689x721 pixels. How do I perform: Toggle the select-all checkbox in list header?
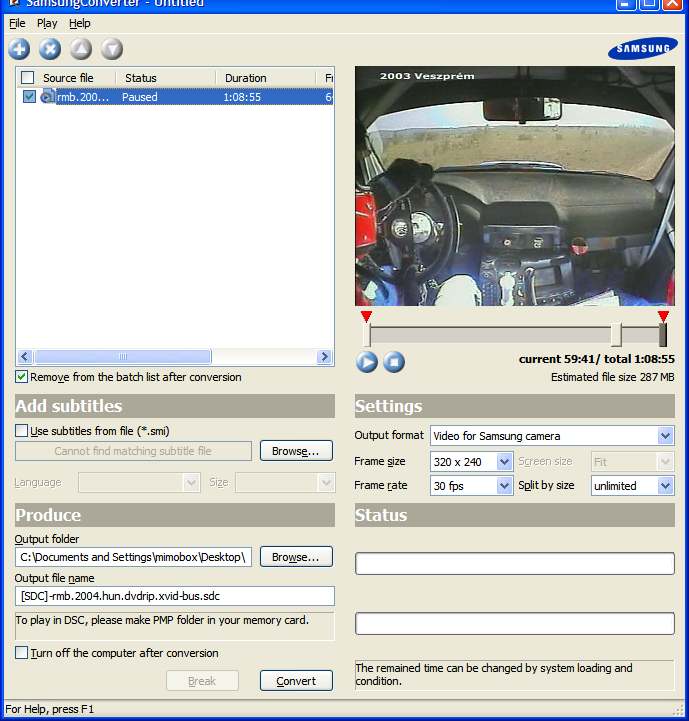[x=28, y=78]
